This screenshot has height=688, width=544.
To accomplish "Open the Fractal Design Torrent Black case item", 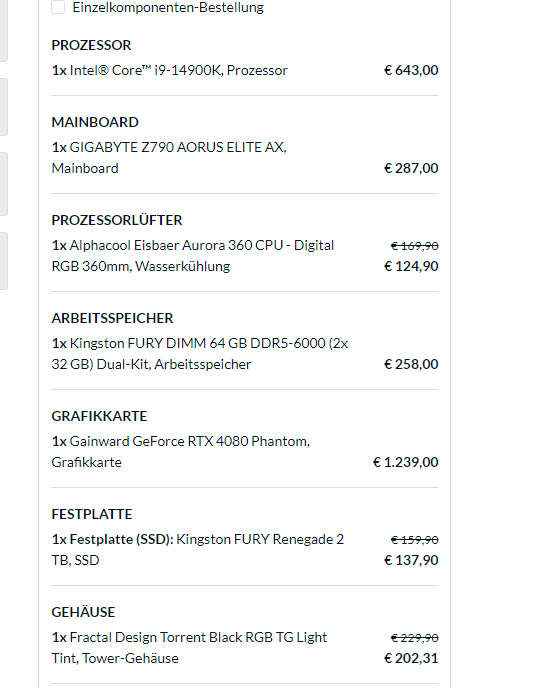I will [x=189, y=648].
